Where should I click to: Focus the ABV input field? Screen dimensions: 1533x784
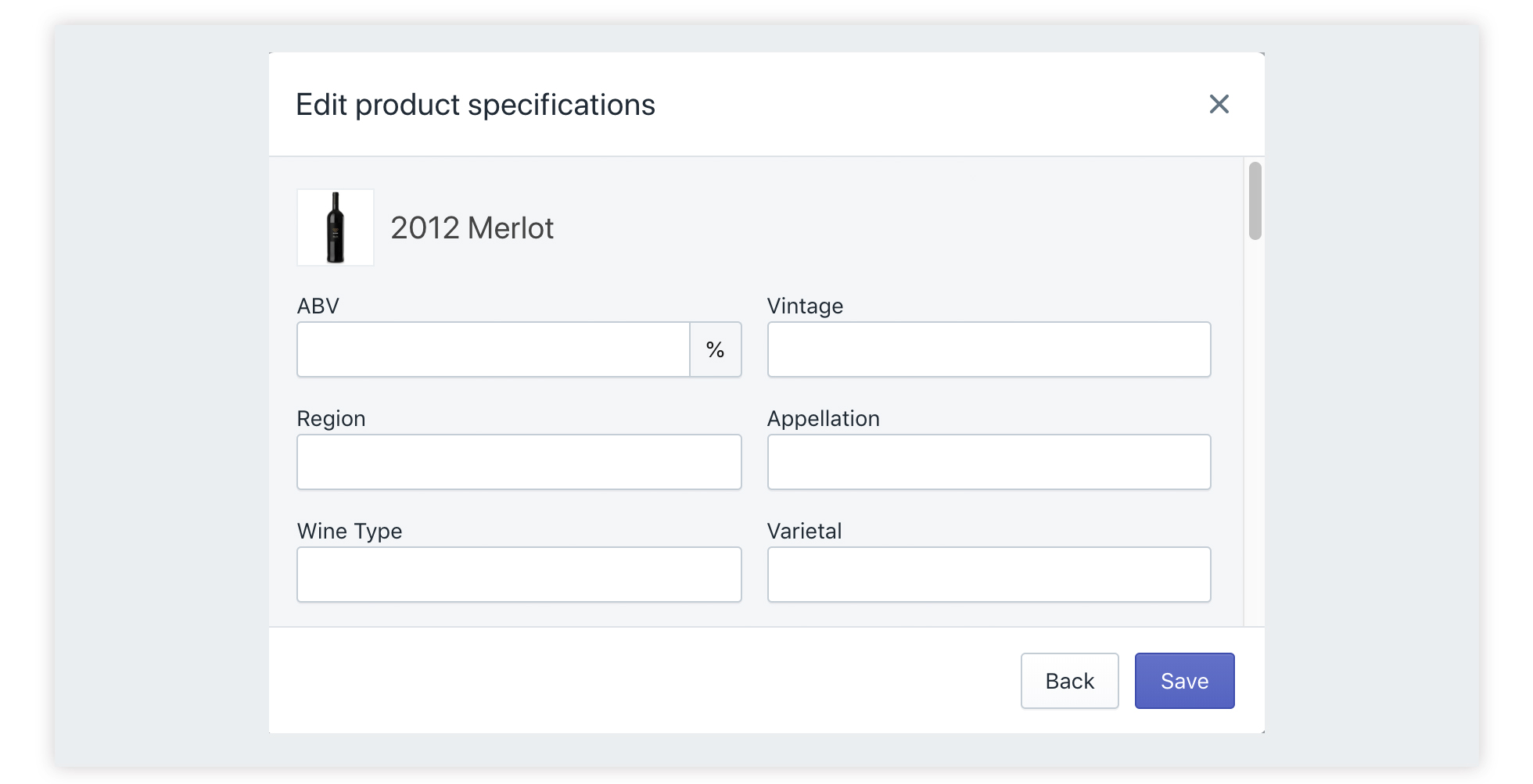494,349
